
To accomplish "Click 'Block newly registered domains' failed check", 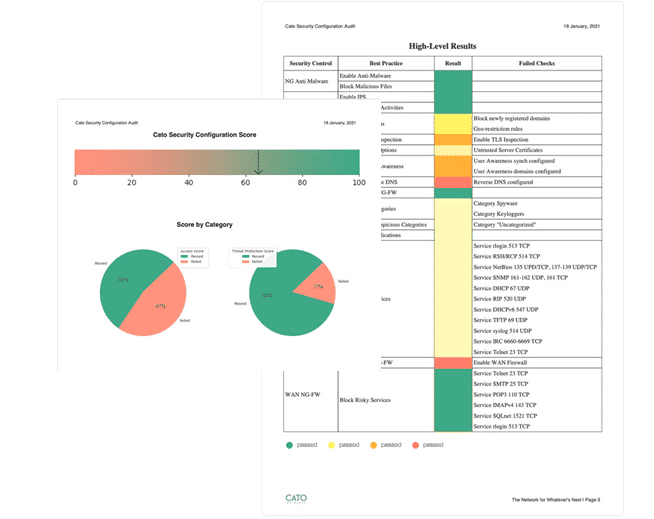I will point(512,118).
